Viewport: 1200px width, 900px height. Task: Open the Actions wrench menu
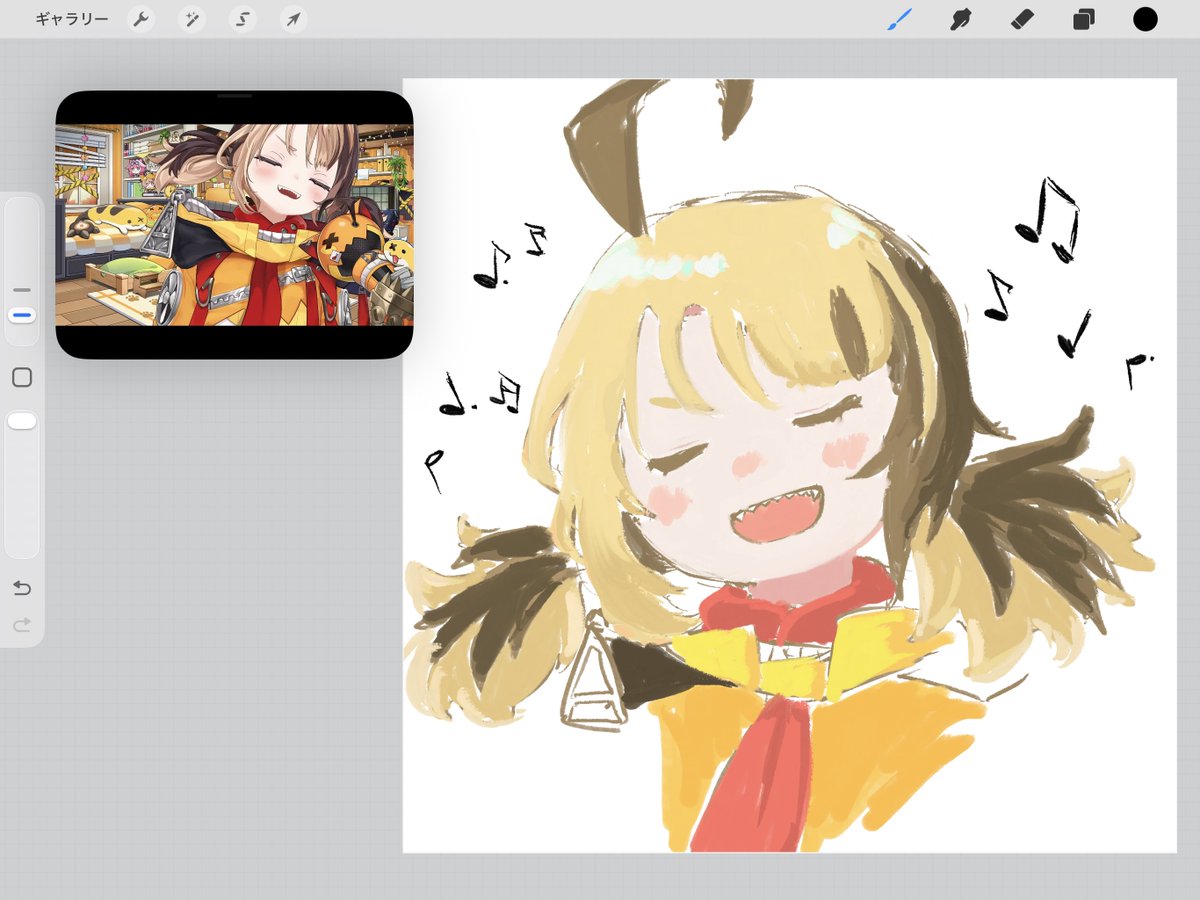click(x=142, y=19)
